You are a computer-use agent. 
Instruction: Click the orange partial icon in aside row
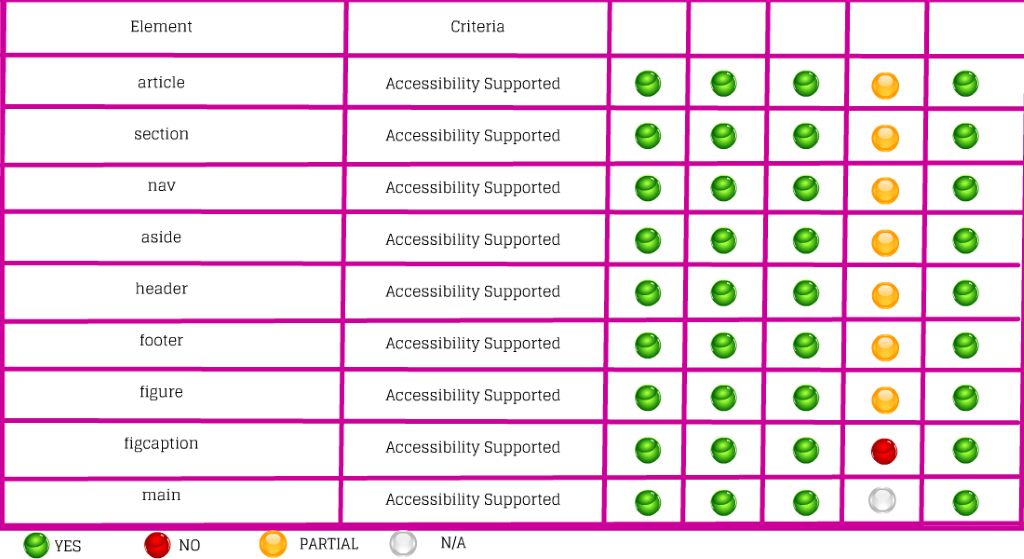pyautogui.click(x=885, y=242)
